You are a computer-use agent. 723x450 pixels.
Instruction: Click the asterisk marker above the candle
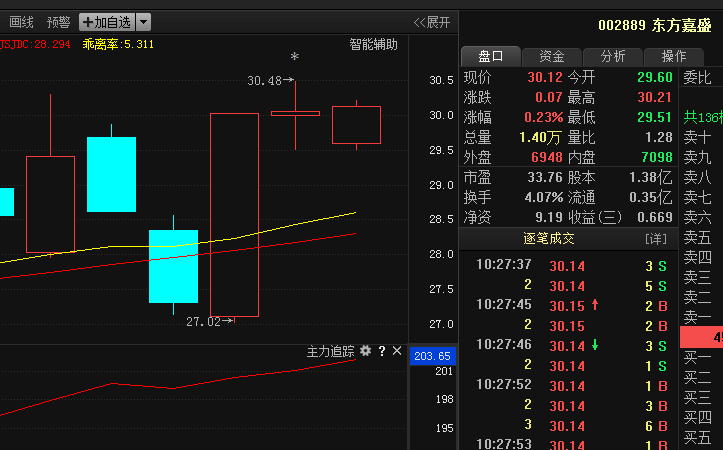(295, 57)
